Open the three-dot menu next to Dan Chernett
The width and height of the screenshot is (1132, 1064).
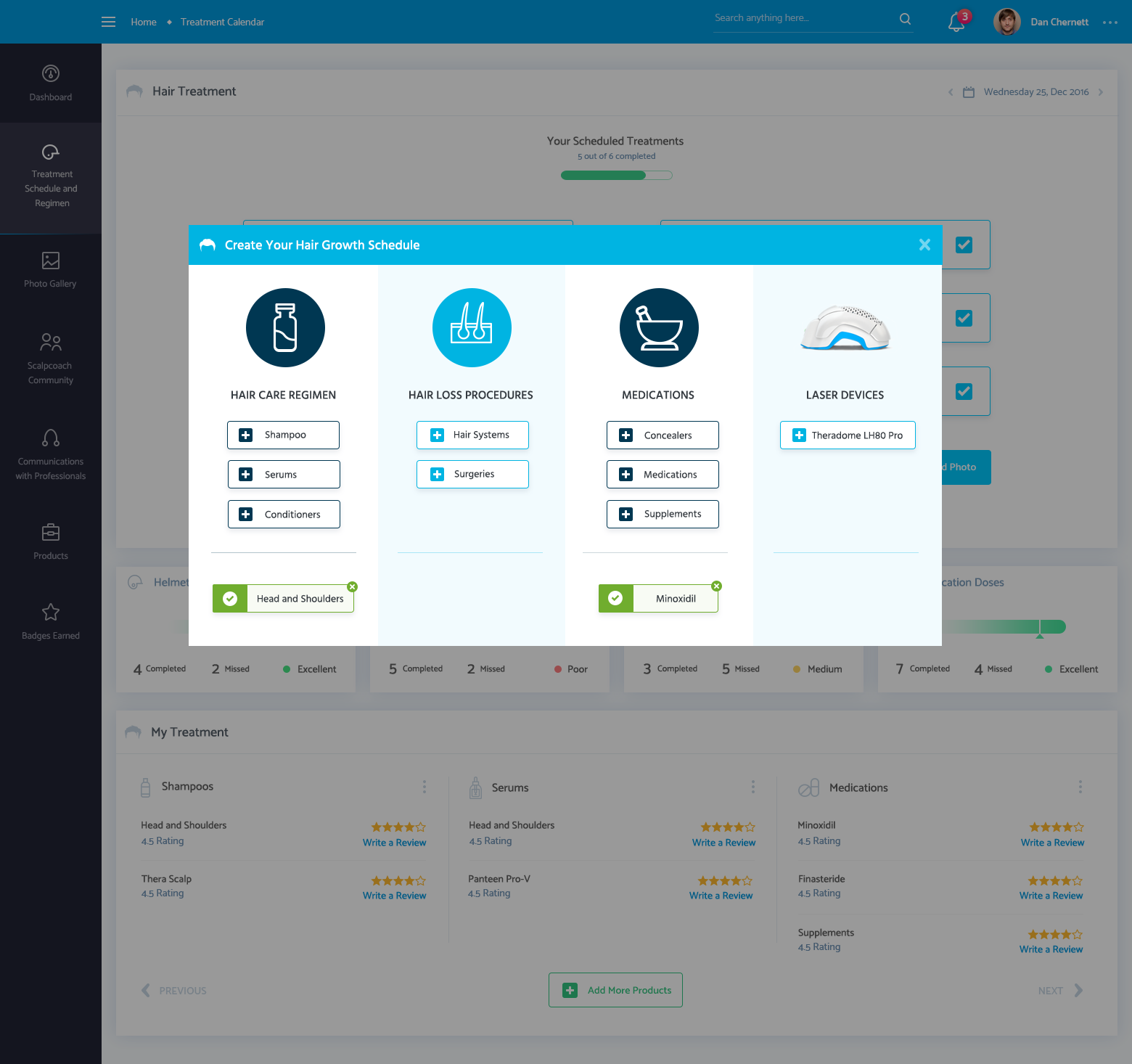pos(1110,22)
